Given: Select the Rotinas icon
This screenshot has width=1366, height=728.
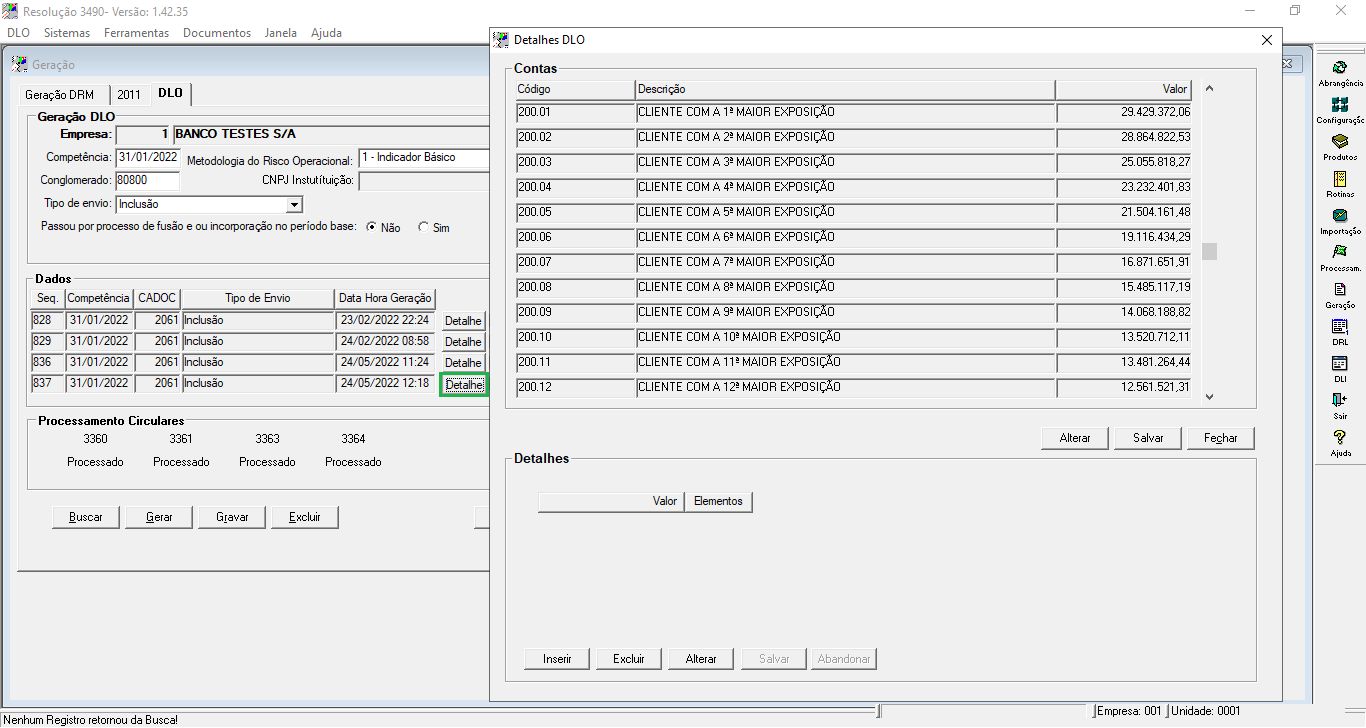Looking at the screenshot, I should click(1340, 179).
